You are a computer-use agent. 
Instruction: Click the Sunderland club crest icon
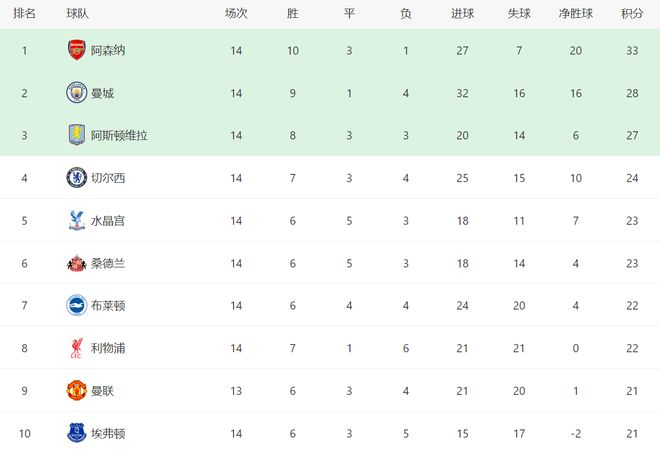coord(76,263)
